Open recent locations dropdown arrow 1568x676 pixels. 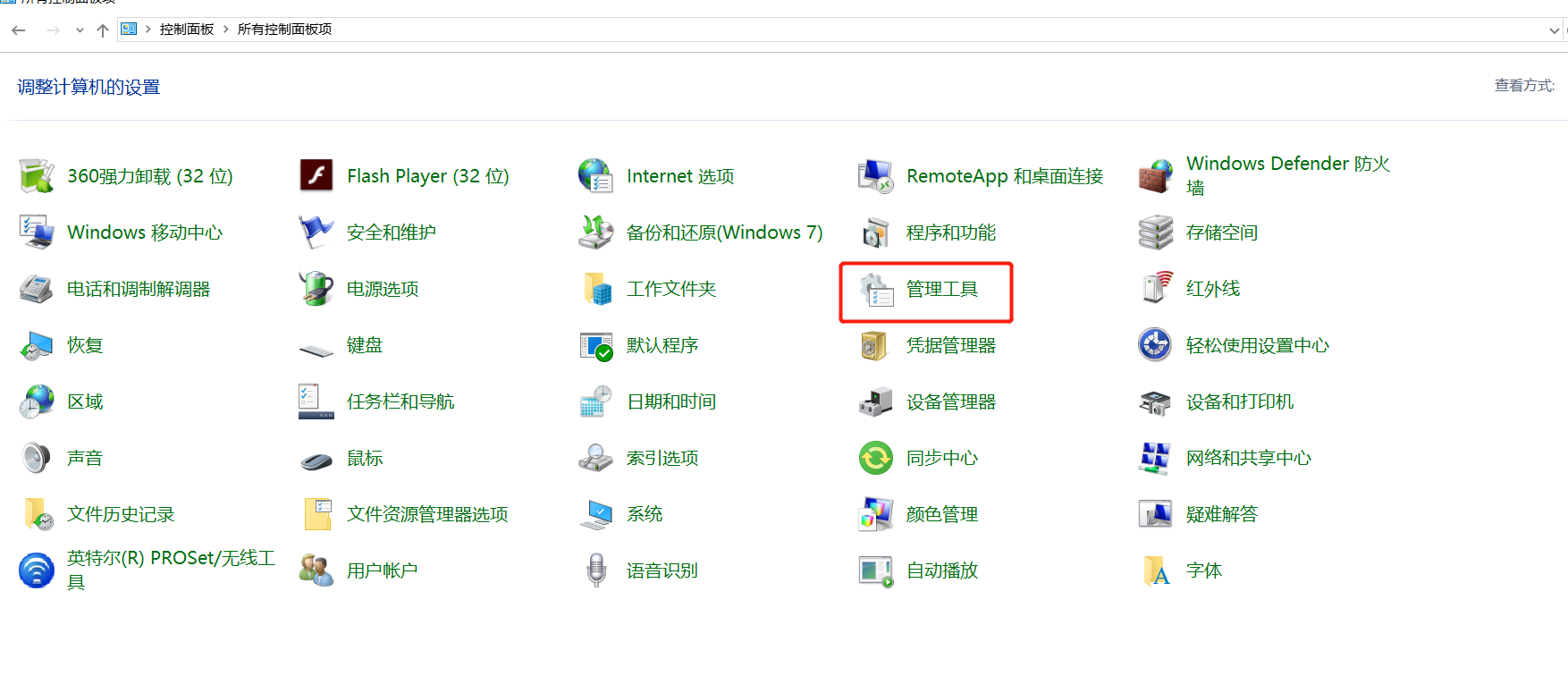coord(80,30)
